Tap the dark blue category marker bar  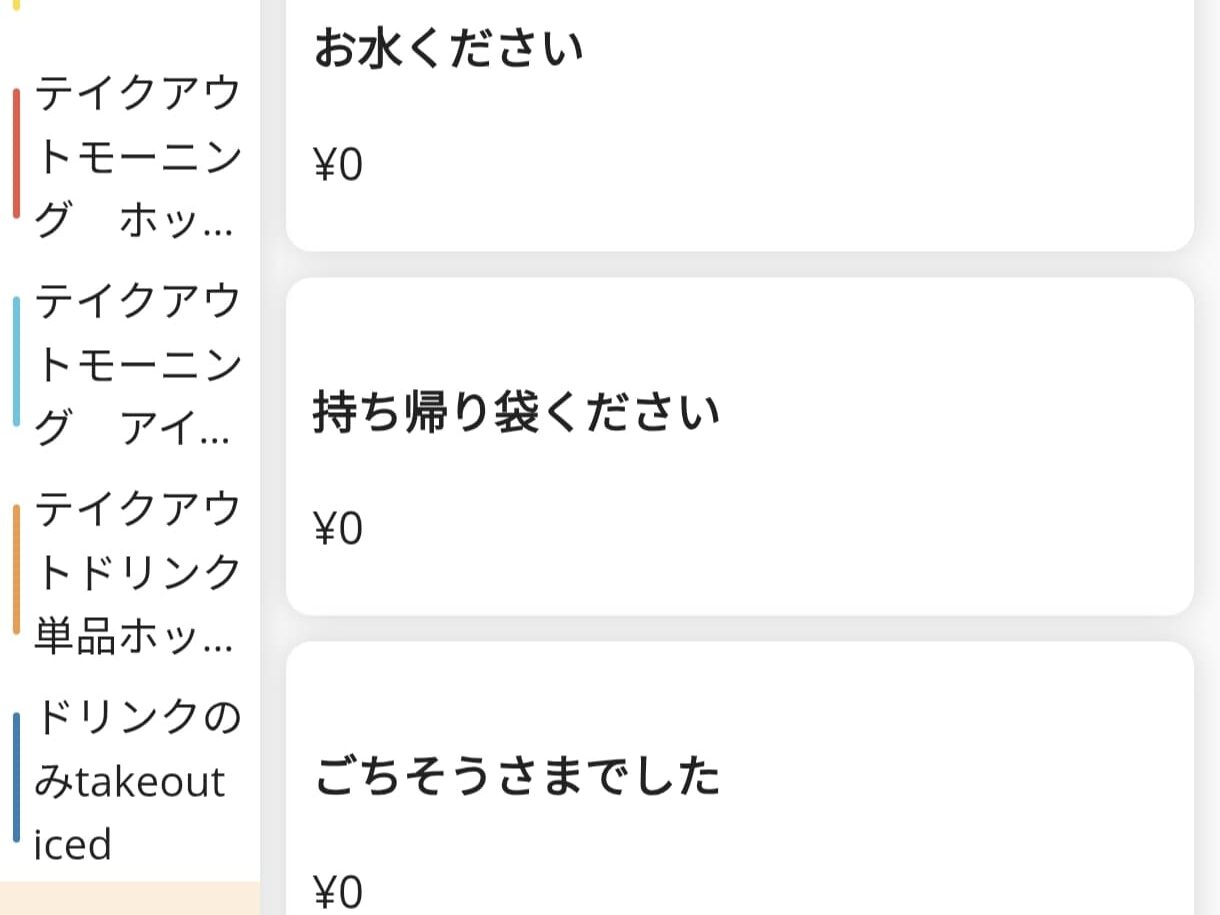pyautogui.click(x=16, y=777)
